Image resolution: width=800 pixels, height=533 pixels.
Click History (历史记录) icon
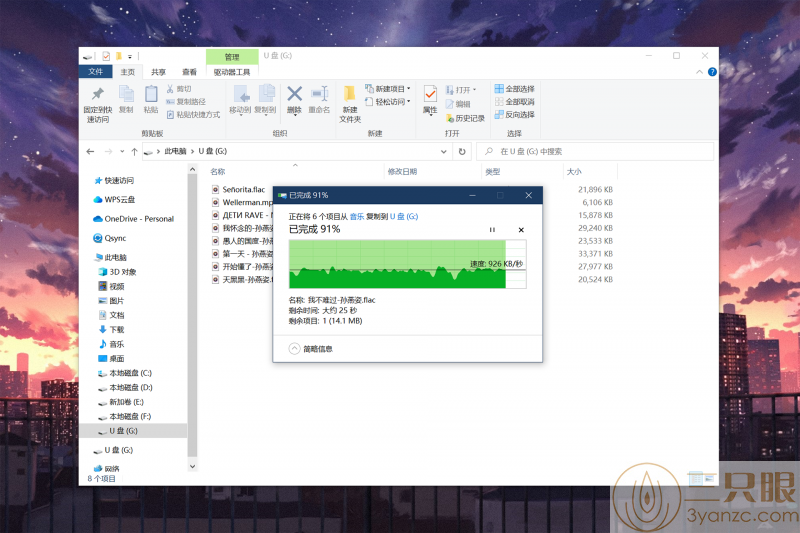[450, 118]
